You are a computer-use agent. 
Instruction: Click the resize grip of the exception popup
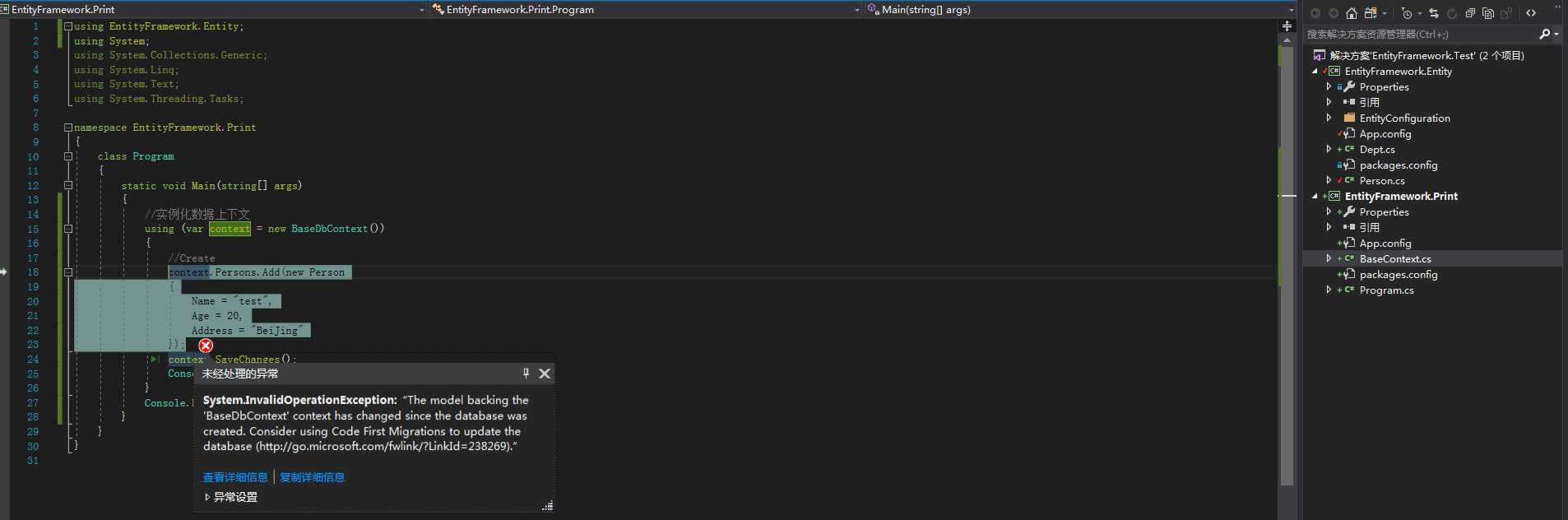coord(548,506)
